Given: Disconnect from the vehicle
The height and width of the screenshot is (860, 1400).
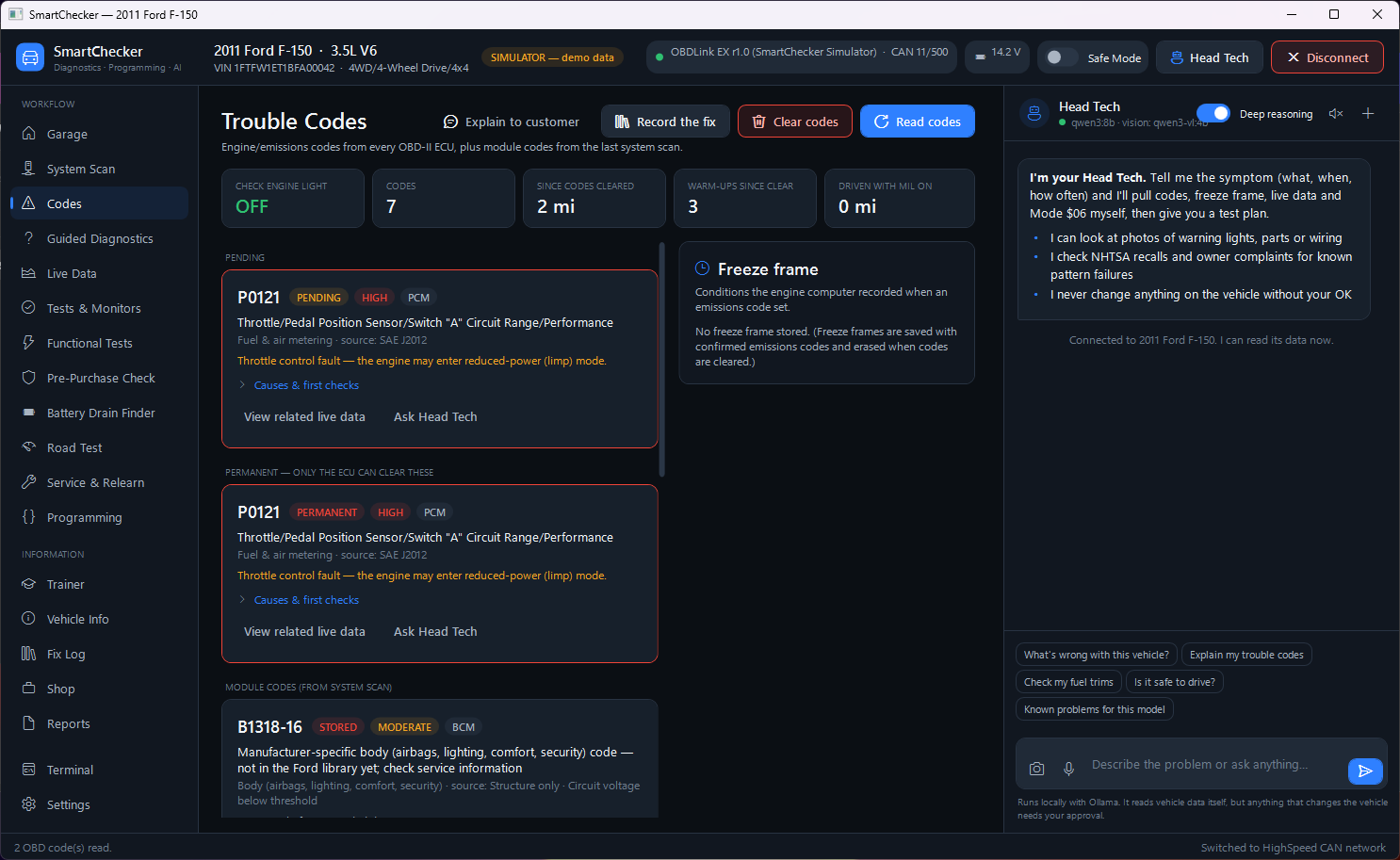Looking at the screenshot, I should coord(1327,57).
